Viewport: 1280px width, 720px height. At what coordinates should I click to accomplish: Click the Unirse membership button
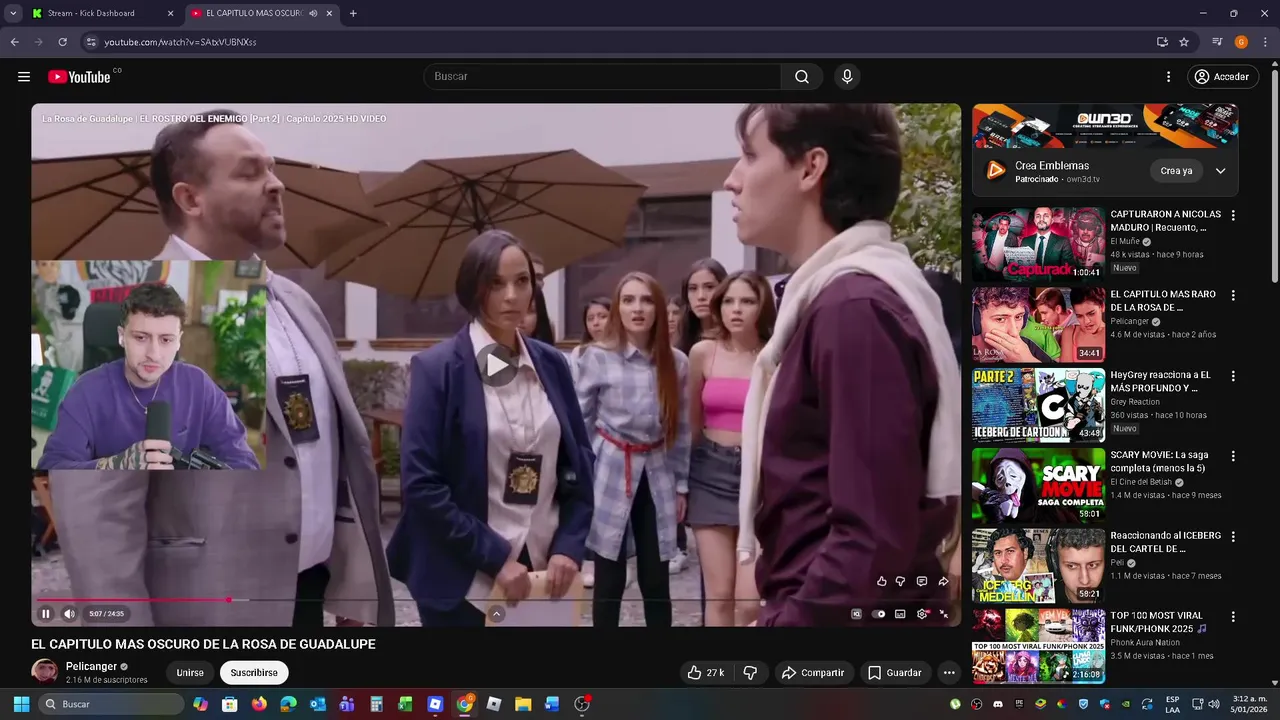tap(190, 673)
